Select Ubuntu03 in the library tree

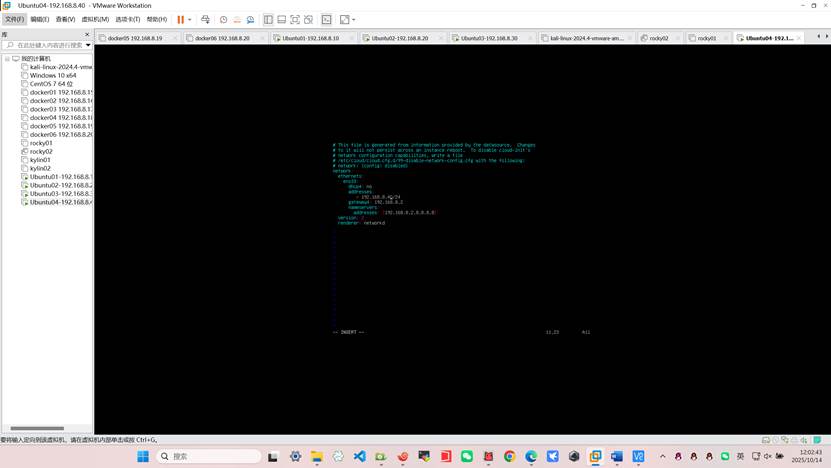click(56, 194)
